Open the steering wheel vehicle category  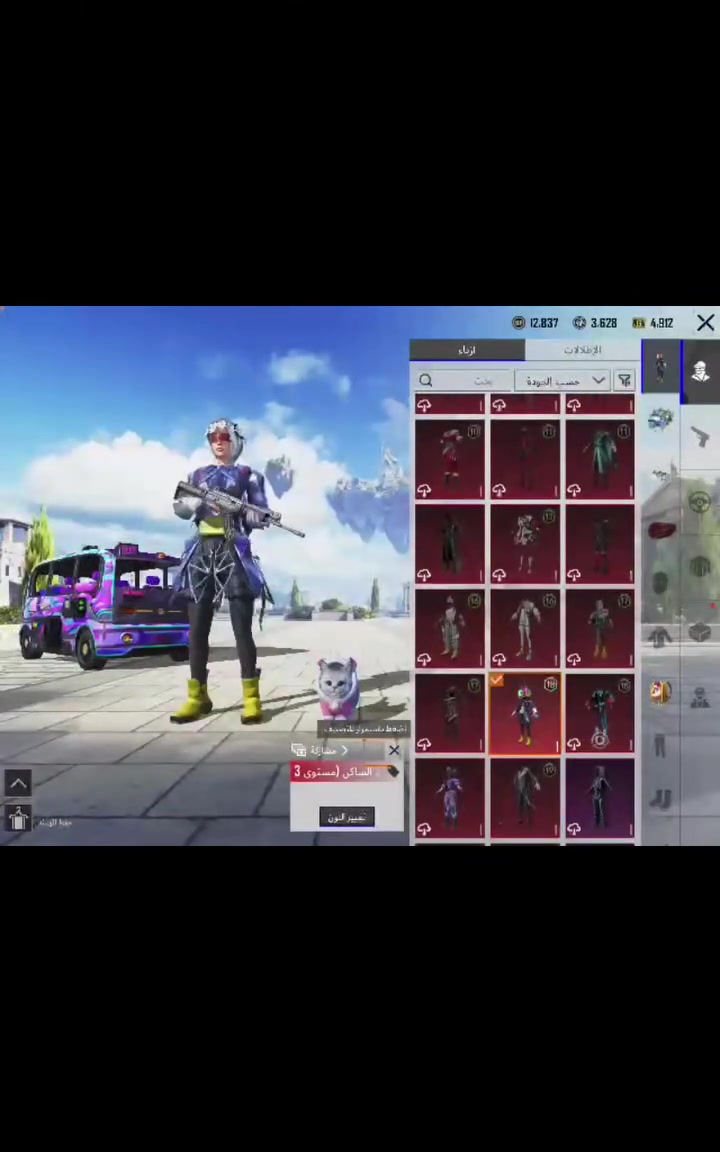click(x=700, y=501)
